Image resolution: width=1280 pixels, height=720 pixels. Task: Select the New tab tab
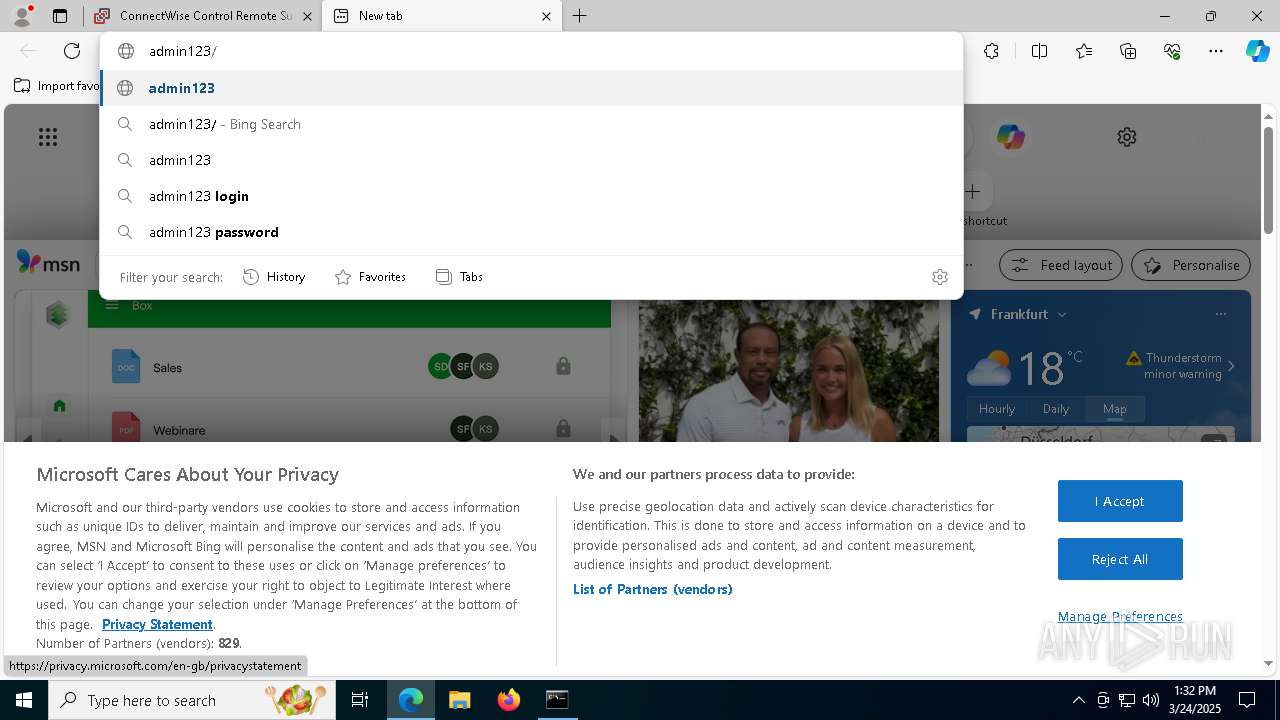tap(440, 16)
